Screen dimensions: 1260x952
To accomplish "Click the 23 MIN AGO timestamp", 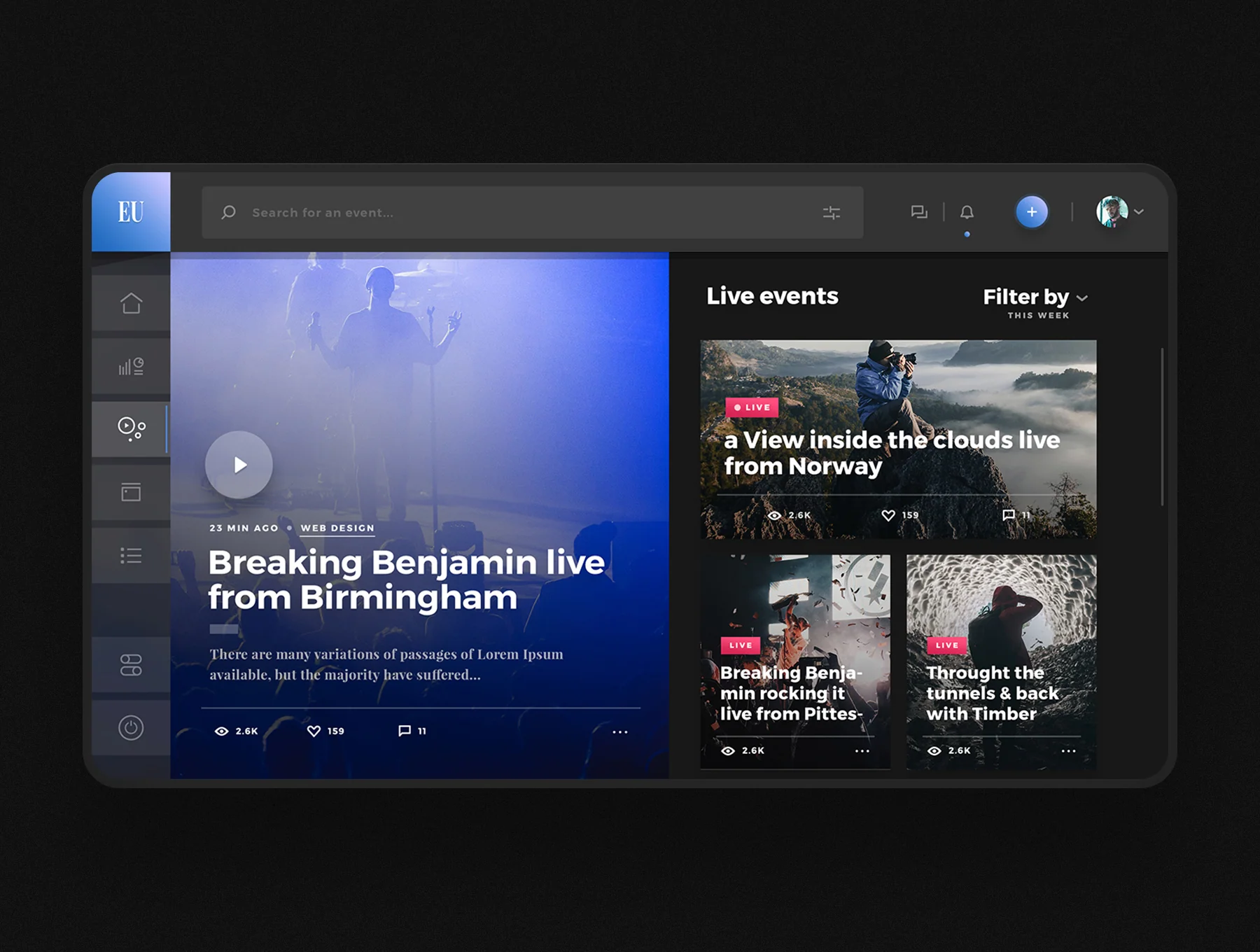I will pos(244,528).
